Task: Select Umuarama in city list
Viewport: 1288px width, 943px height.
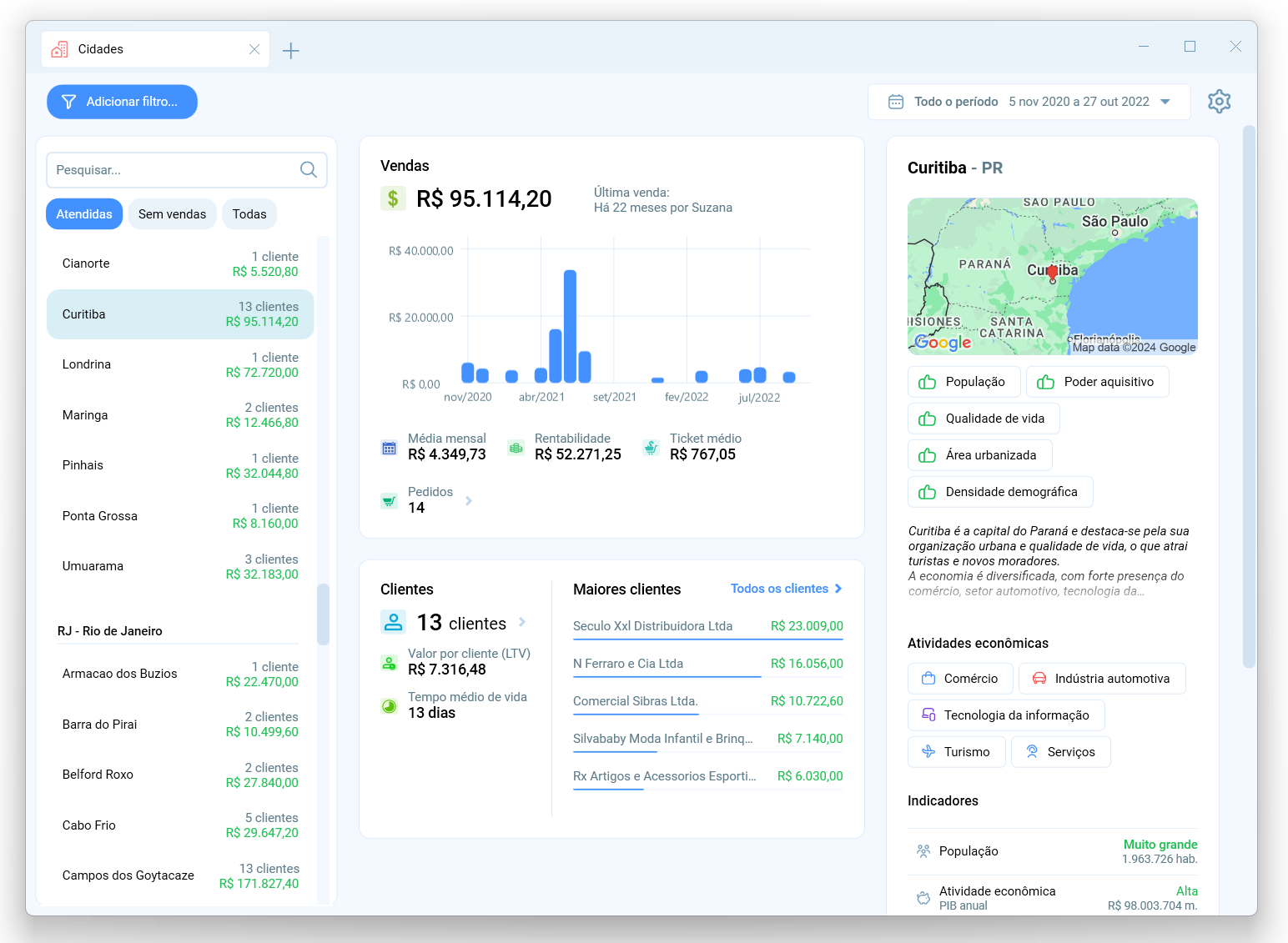Action: [x=180, y=567]
